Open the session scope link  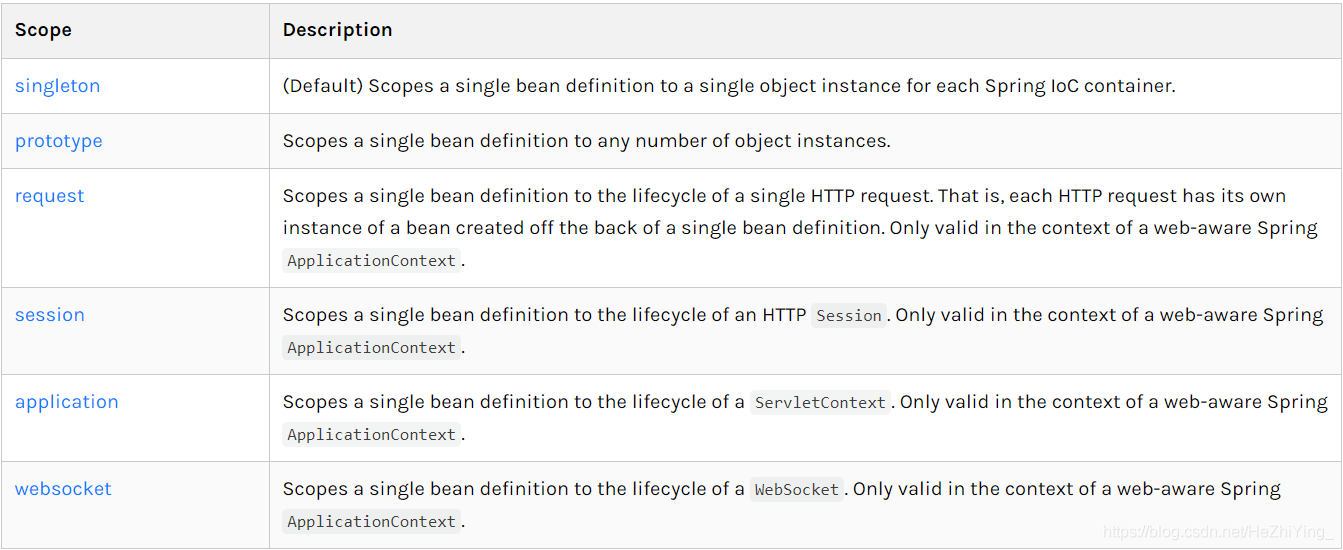point(49,315)
